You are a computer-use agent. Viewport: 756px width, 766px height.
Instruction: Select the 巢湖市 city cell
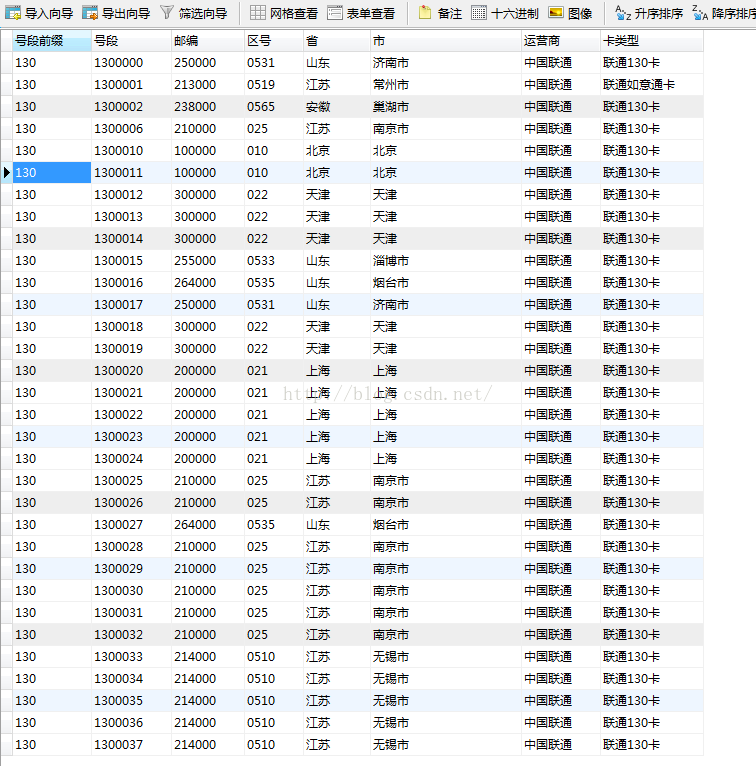446,106
